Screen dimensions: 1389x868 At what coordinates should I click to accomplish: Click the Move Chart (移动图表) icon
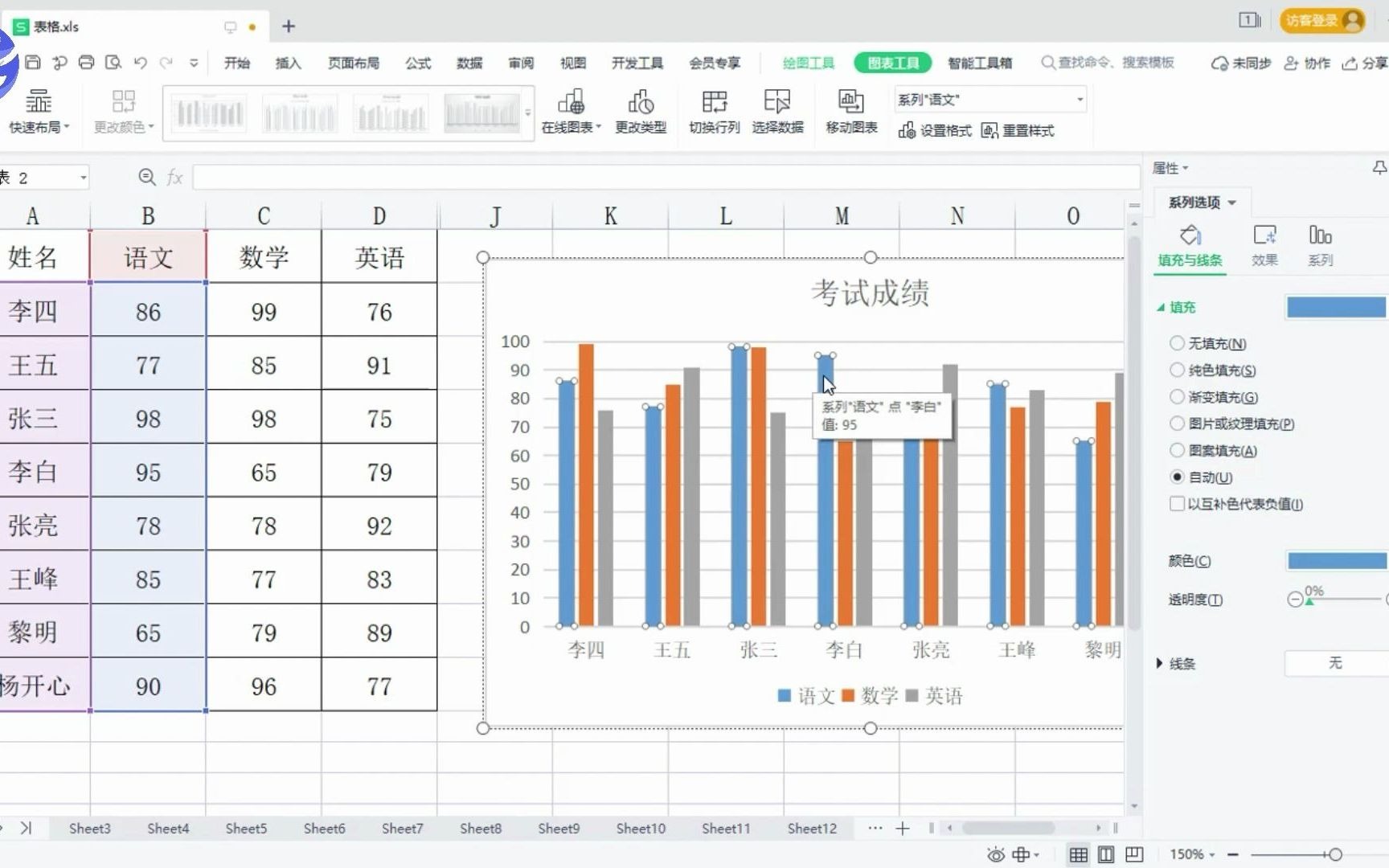click(851, 111)
